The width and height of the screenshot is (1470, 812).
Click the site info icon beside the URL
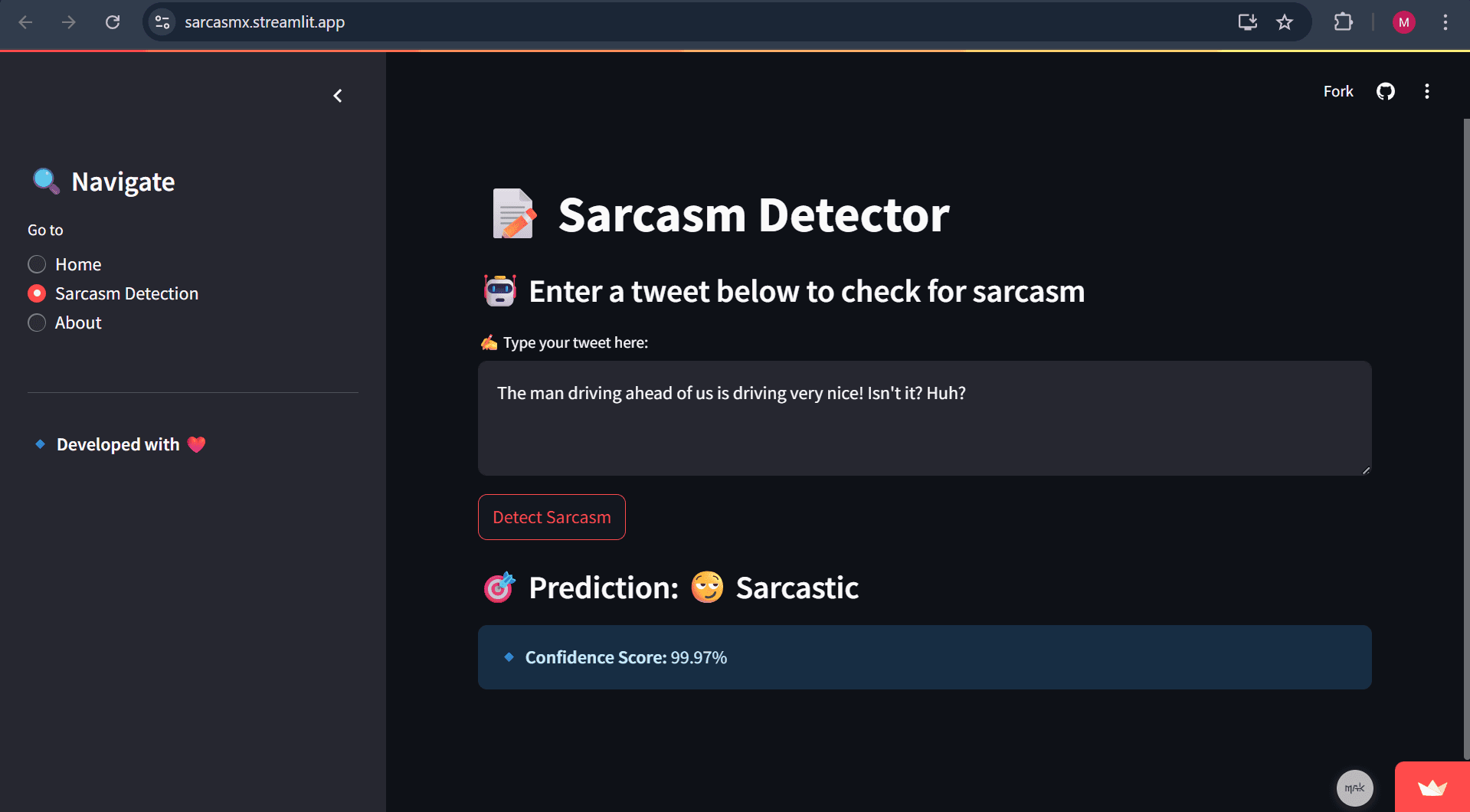point(162,22)
